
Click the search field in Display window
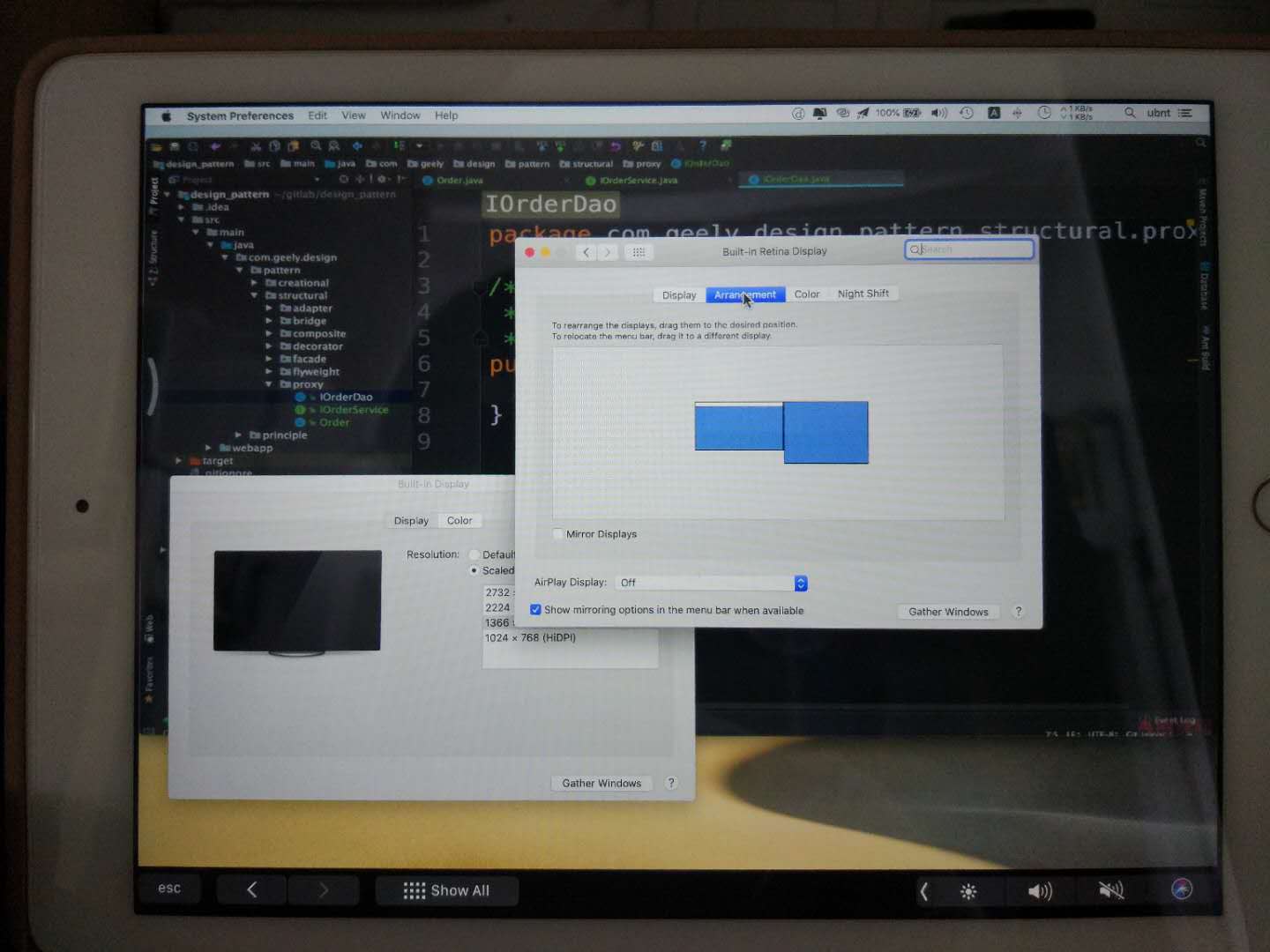969,249
